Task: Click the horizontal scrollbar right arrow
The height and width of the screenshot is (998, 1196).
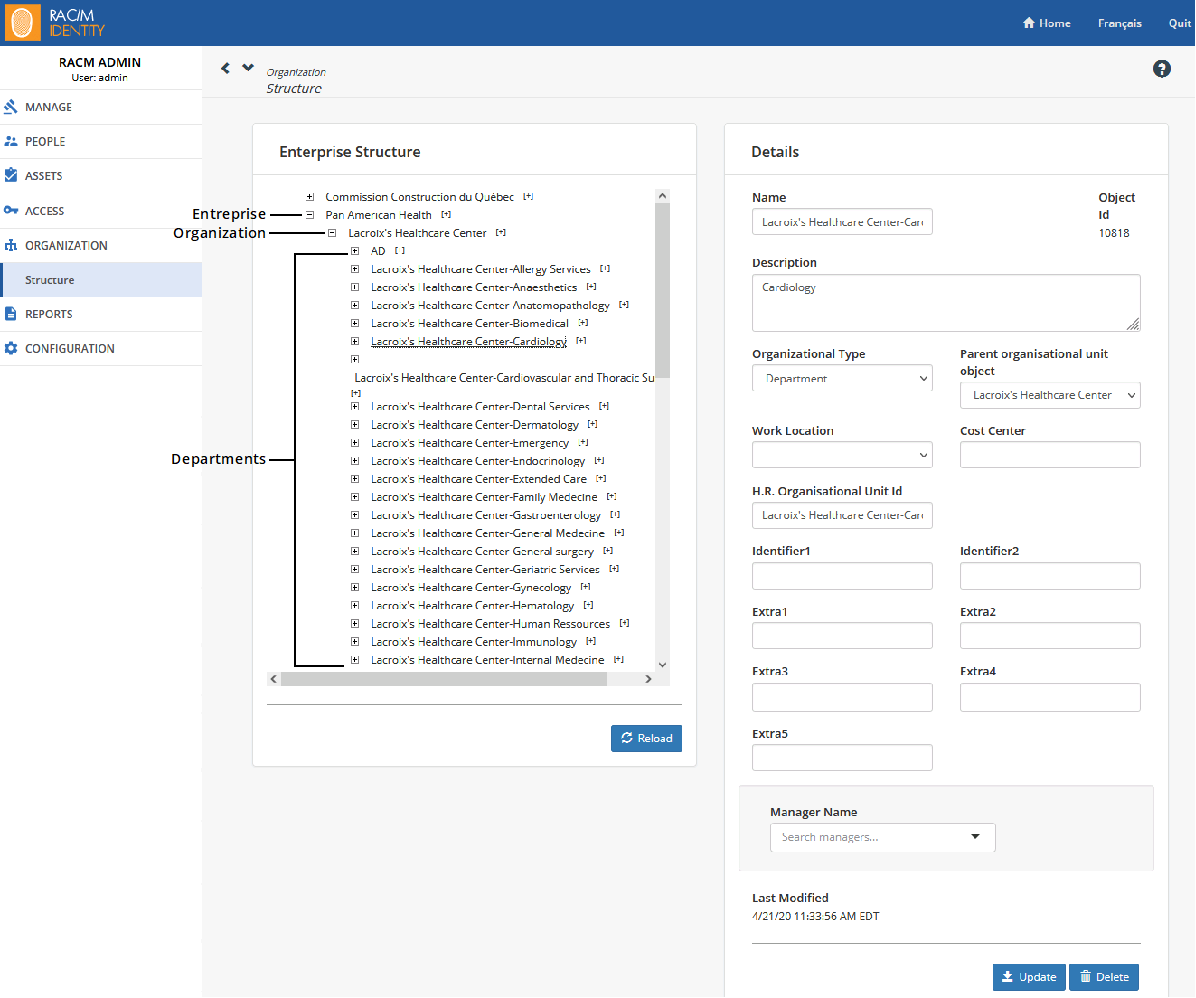Action: [648, 678]
